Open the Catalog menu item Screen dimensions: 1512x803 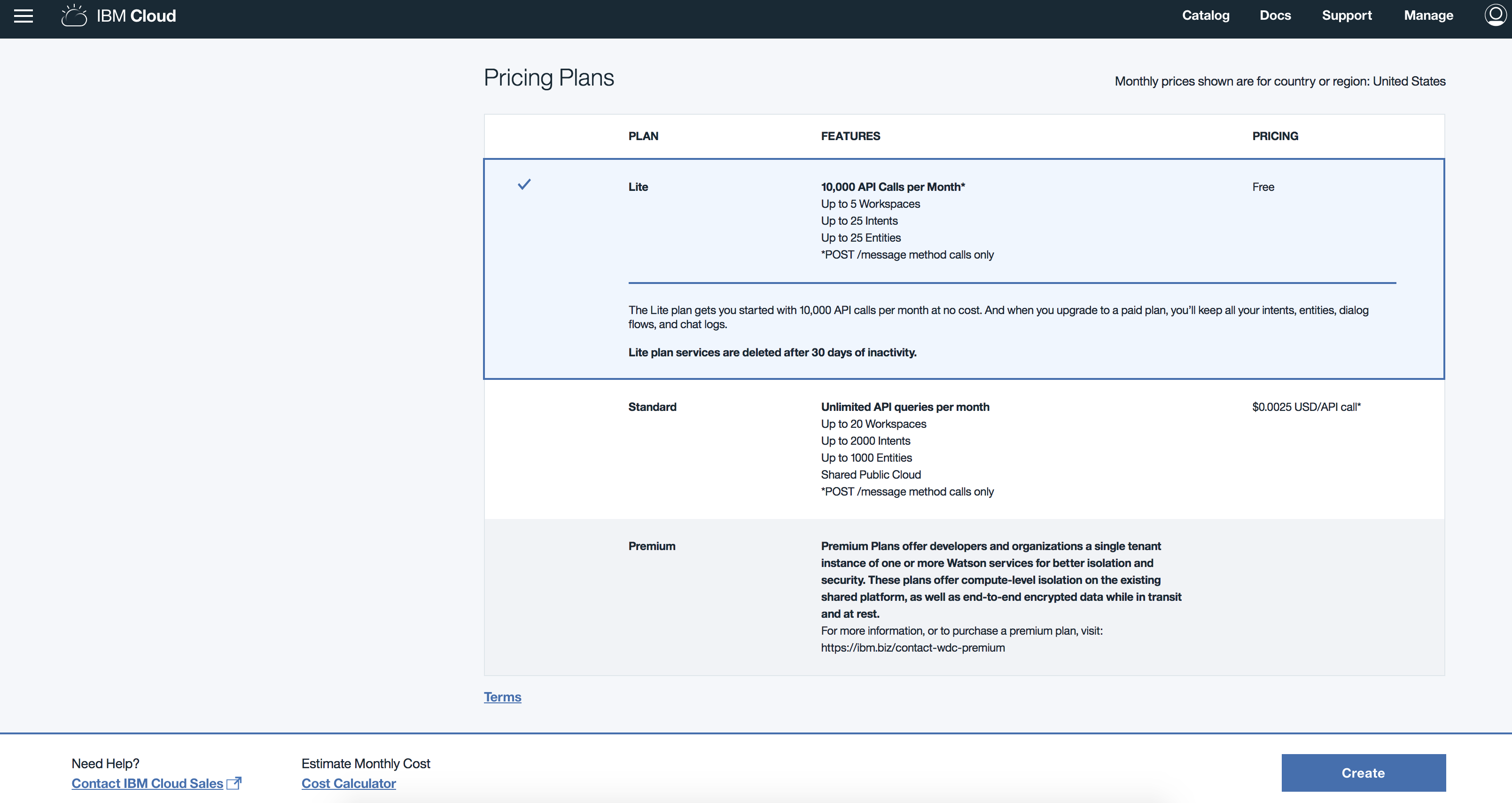click(1206, 16)
